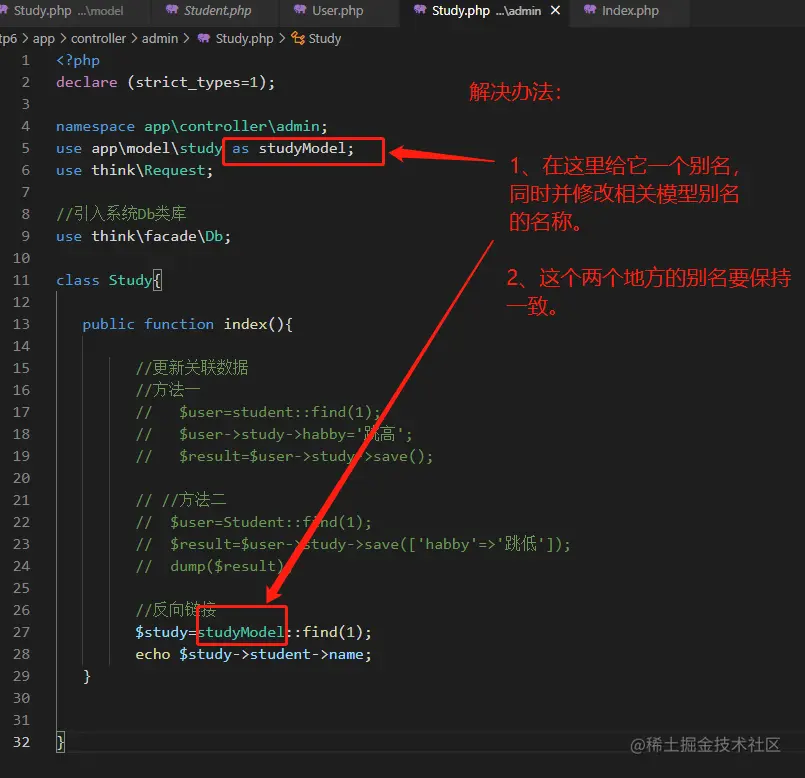The height and width of the screenshot is (778, 805).
Task: Click 'class' keyword on line 11
Action: tap(78, 280)
